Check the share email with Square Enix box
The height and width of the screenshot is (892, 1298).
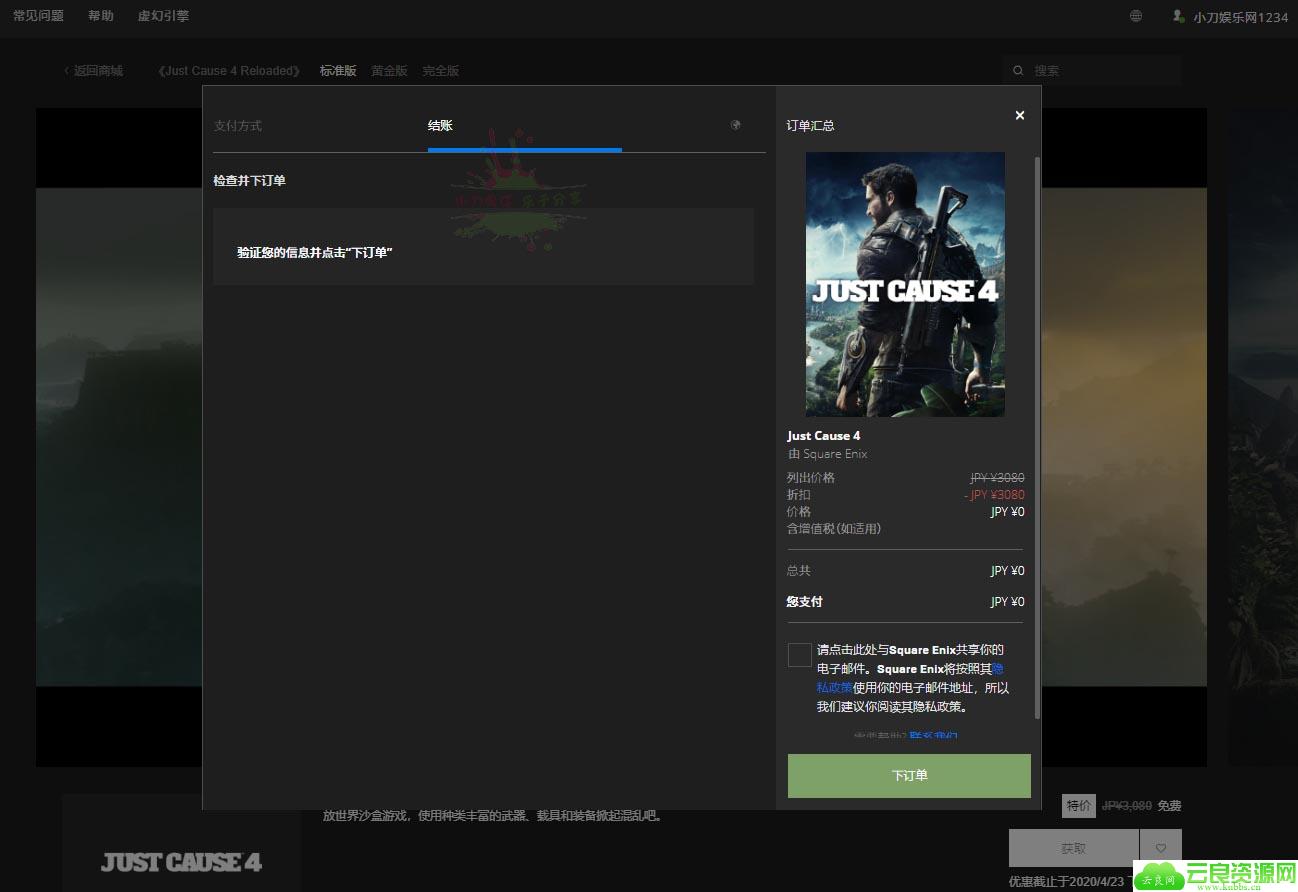click(799, 655)
